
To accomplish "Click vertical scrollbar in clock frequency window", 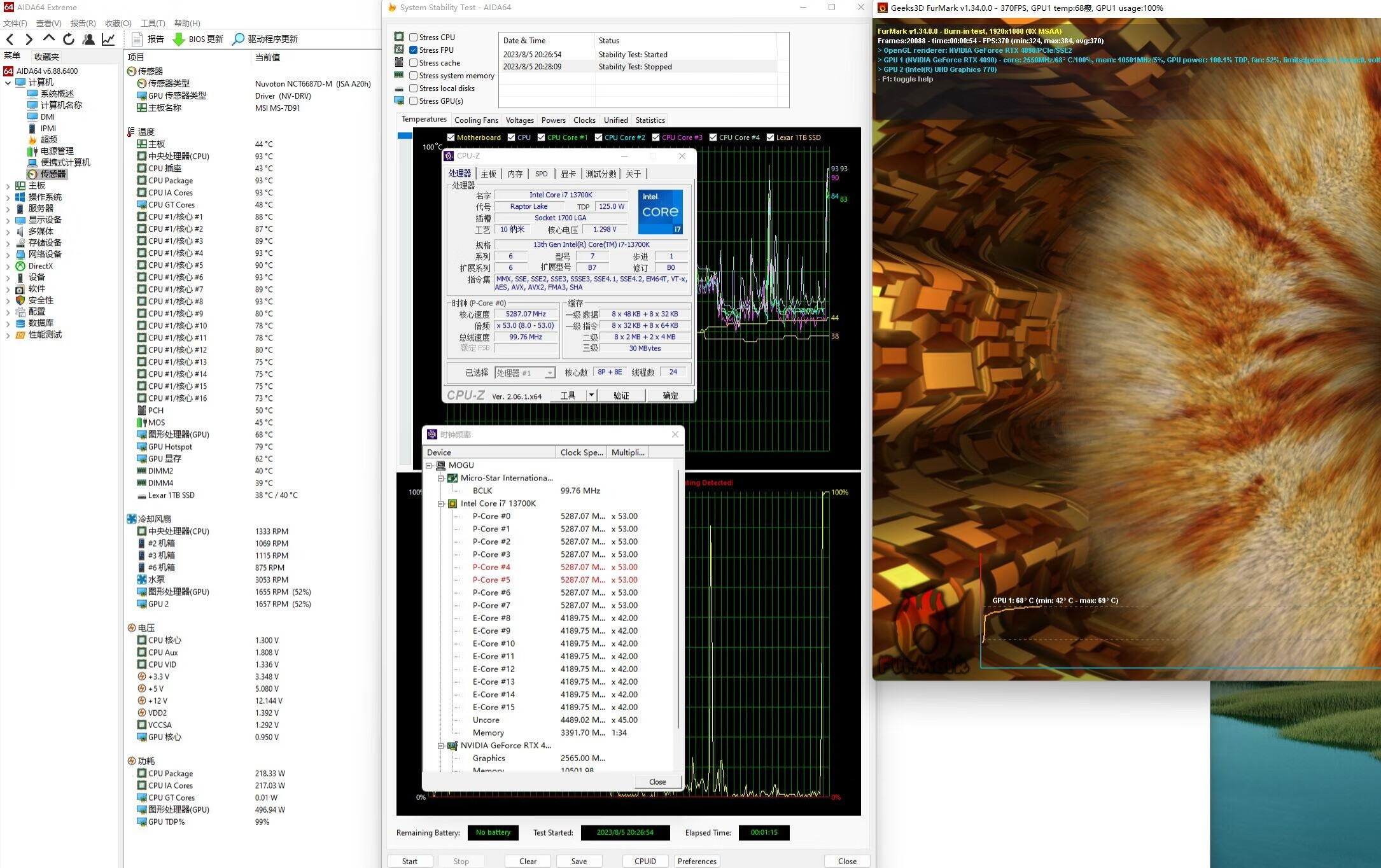I will pos(678,598).
